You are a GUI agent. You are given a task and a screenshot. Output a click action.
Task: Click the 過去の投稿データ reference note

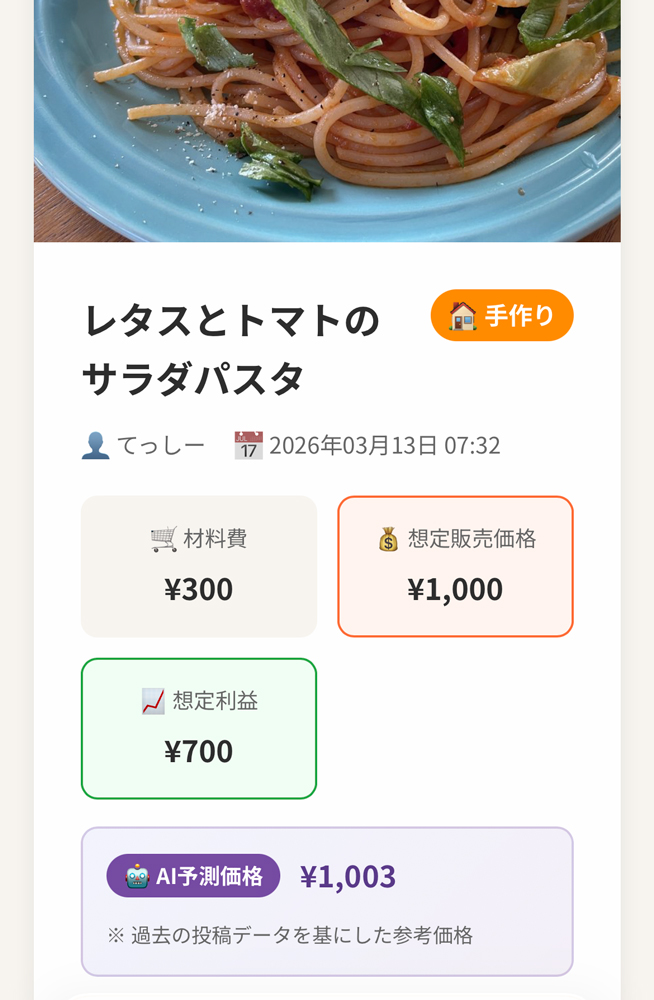tap(290, 936)
